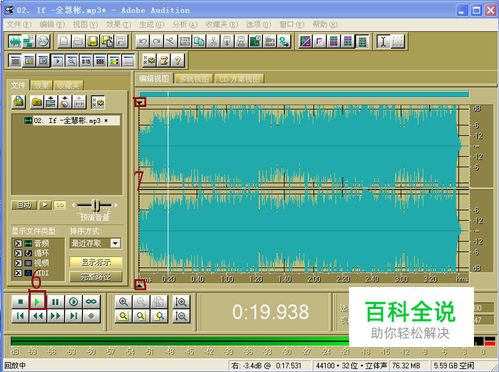Image resolution: width=499 pixels, height=372 pixels.
Task: Save the file using the yellow floppy icon
Action: pos(93,42)
